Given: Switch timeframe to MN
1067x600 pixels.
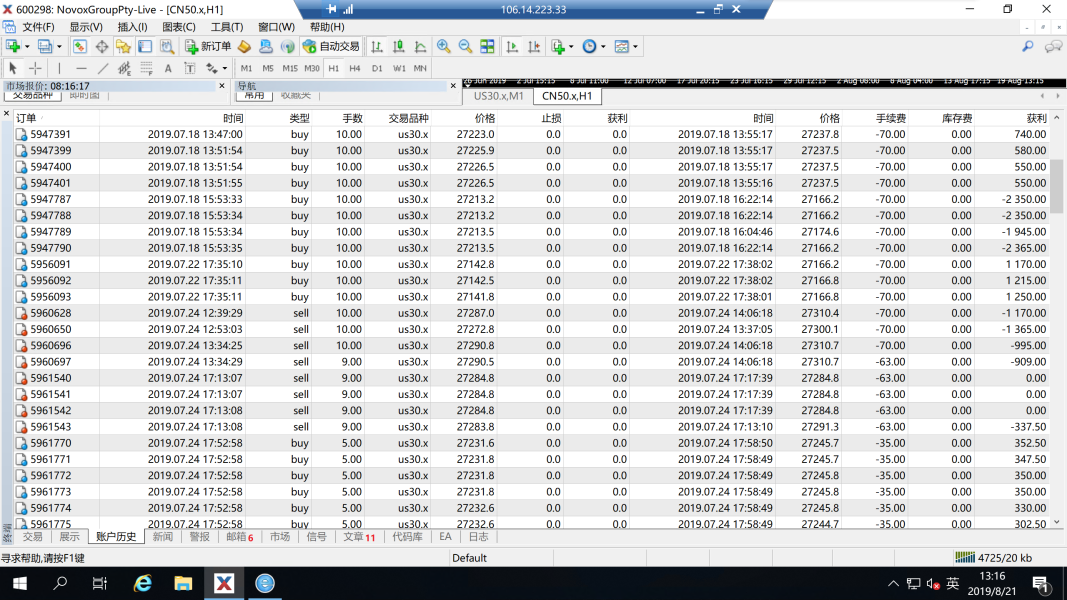Looking at the screenshot, I should pyautogui.click(x=421, y=68).
